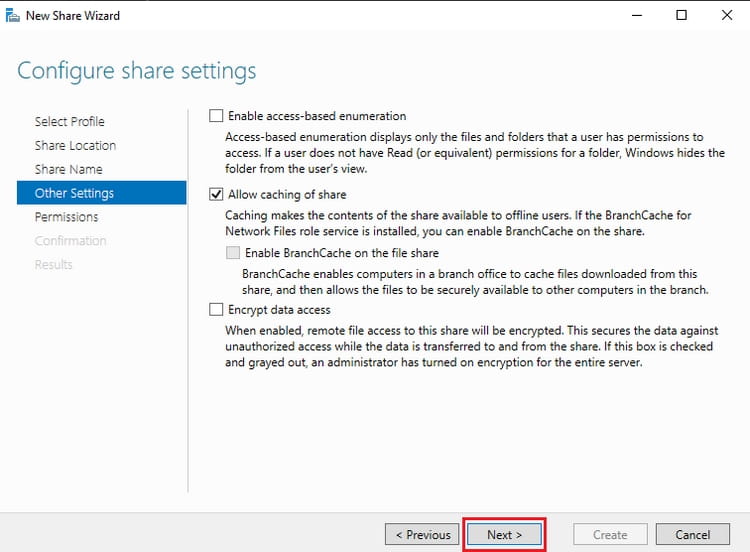Viewport: 750px width, 552px height.
Task: Select the disabled Confirmation step
Action: pos(70,241)
